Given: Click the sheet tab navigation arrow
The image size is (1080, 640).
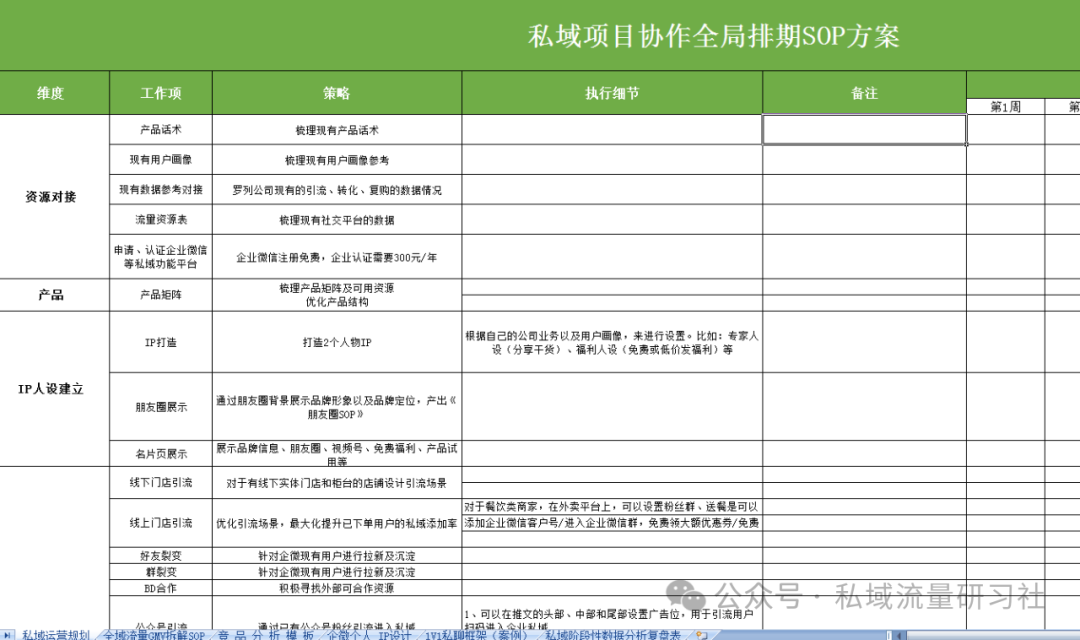Looking at the screenshot, I should click(x=6, y=635).
